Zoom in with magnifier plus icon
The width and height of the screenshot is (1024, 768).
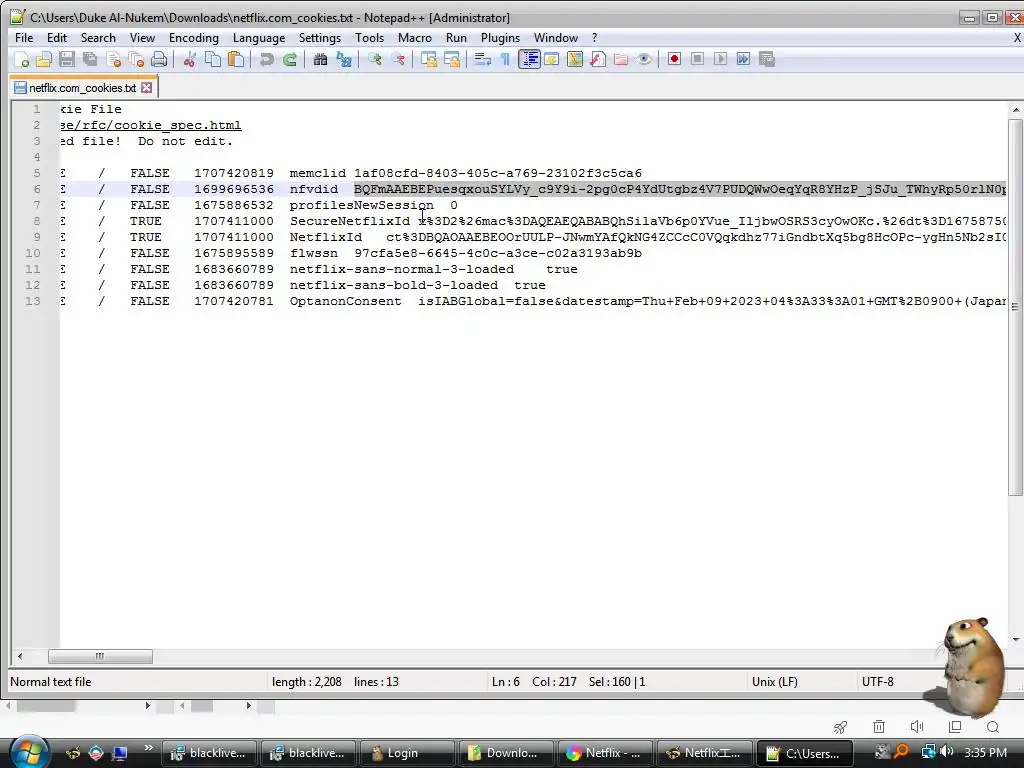coord(374,59)
